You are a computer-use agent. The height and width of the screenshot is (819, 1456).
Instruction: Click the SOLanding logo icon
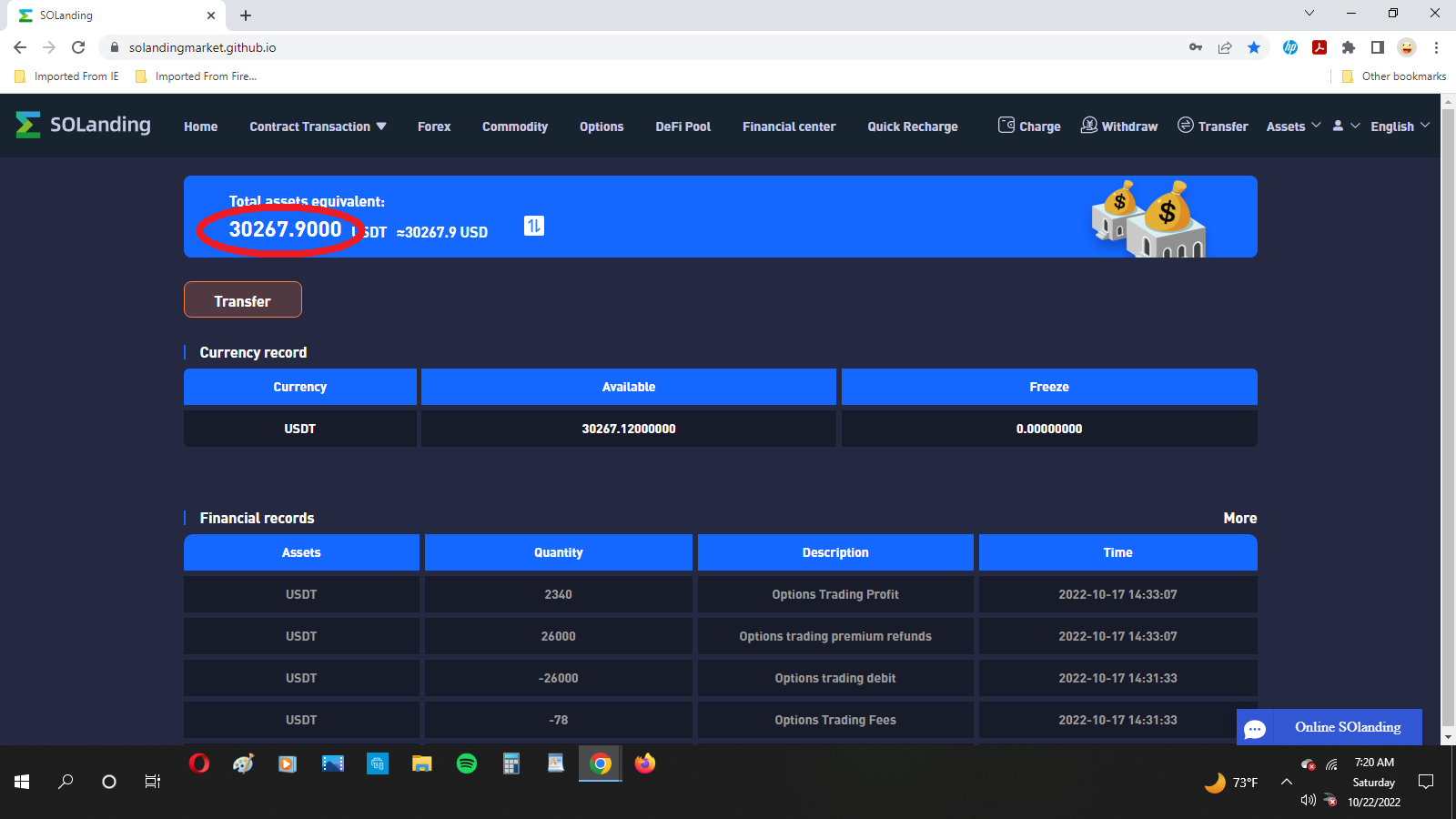(x=28, y=125)
